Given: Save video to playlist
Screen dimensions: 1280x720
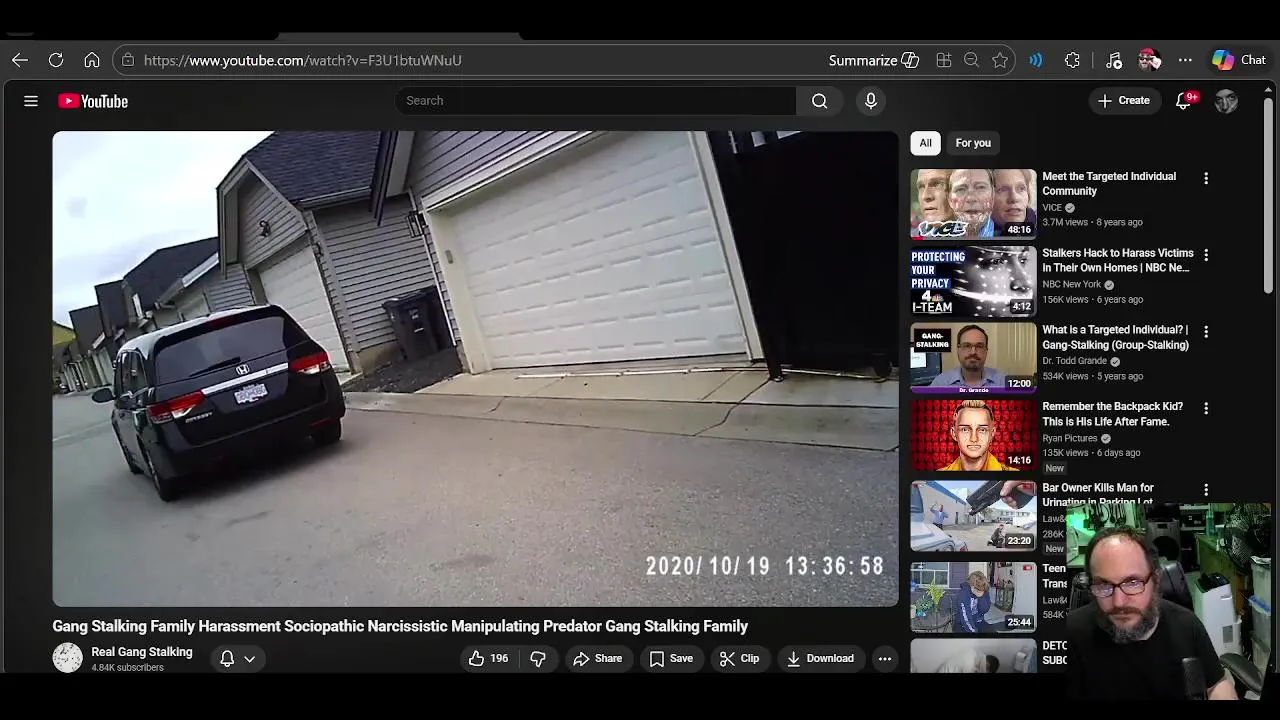Looking at the screenshot, I should click(671, 658).
